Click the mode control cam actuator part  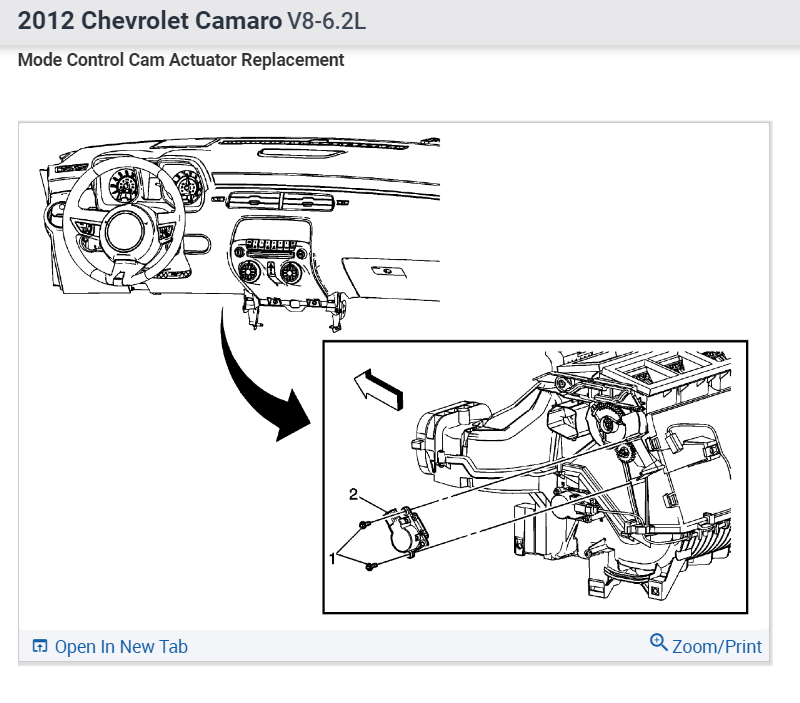coord(408,532)
